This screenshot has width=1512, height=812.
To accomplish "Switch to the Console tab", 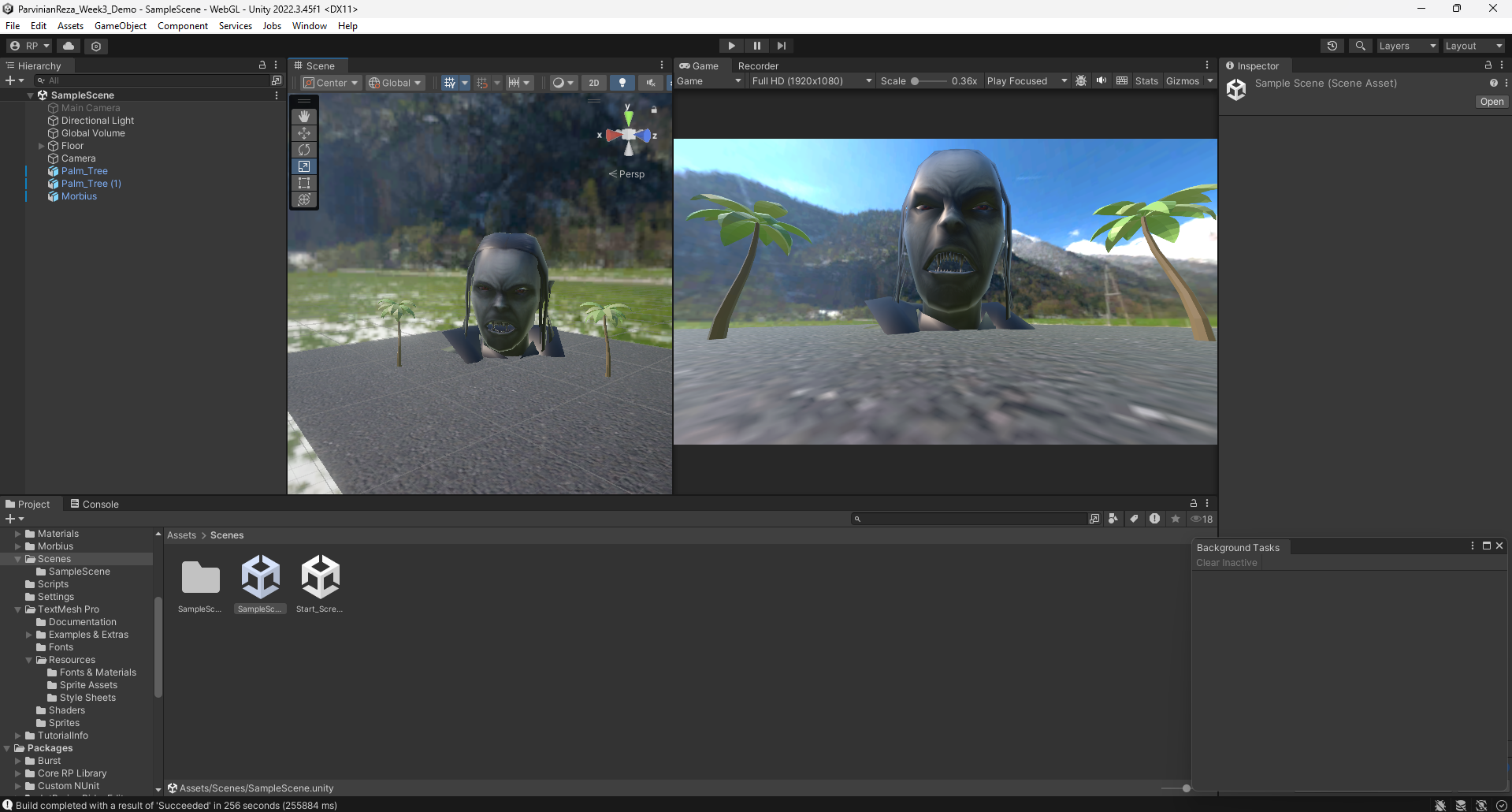I will click(x=95, y=505).
